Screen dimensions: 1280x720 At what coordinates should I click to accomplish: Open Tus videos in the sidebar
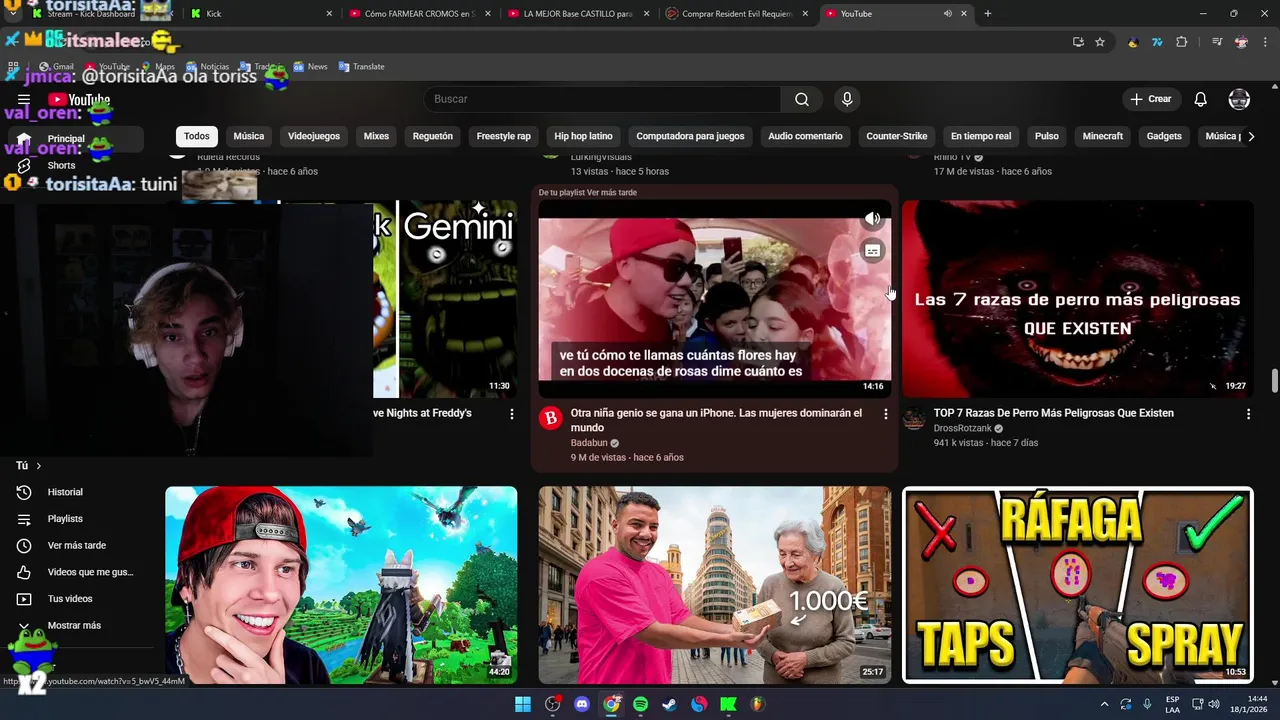pyautogui.click(x=72, y=599)
